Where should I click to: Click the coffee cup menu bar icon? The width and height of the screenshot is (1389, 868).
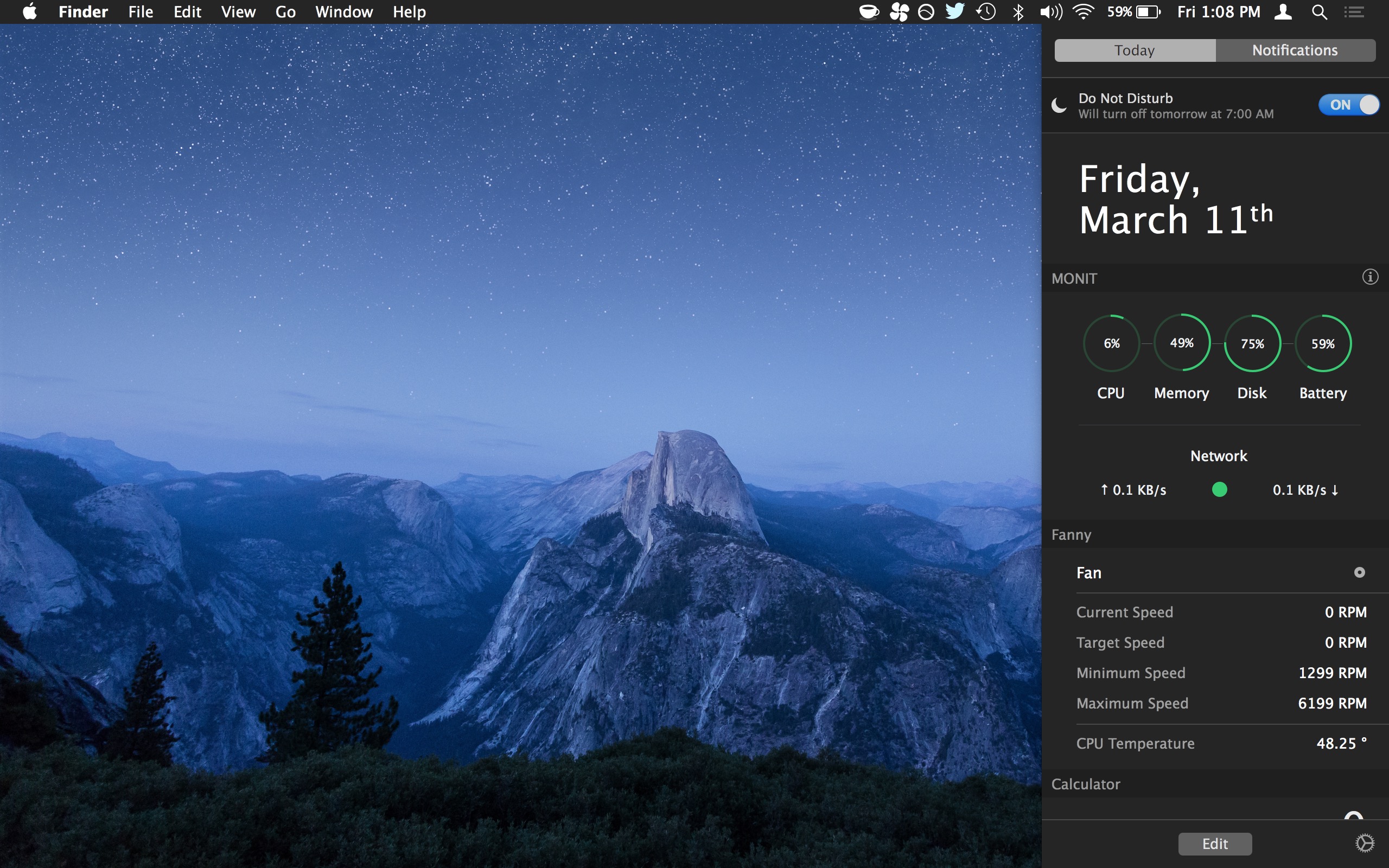pos(869,12)
